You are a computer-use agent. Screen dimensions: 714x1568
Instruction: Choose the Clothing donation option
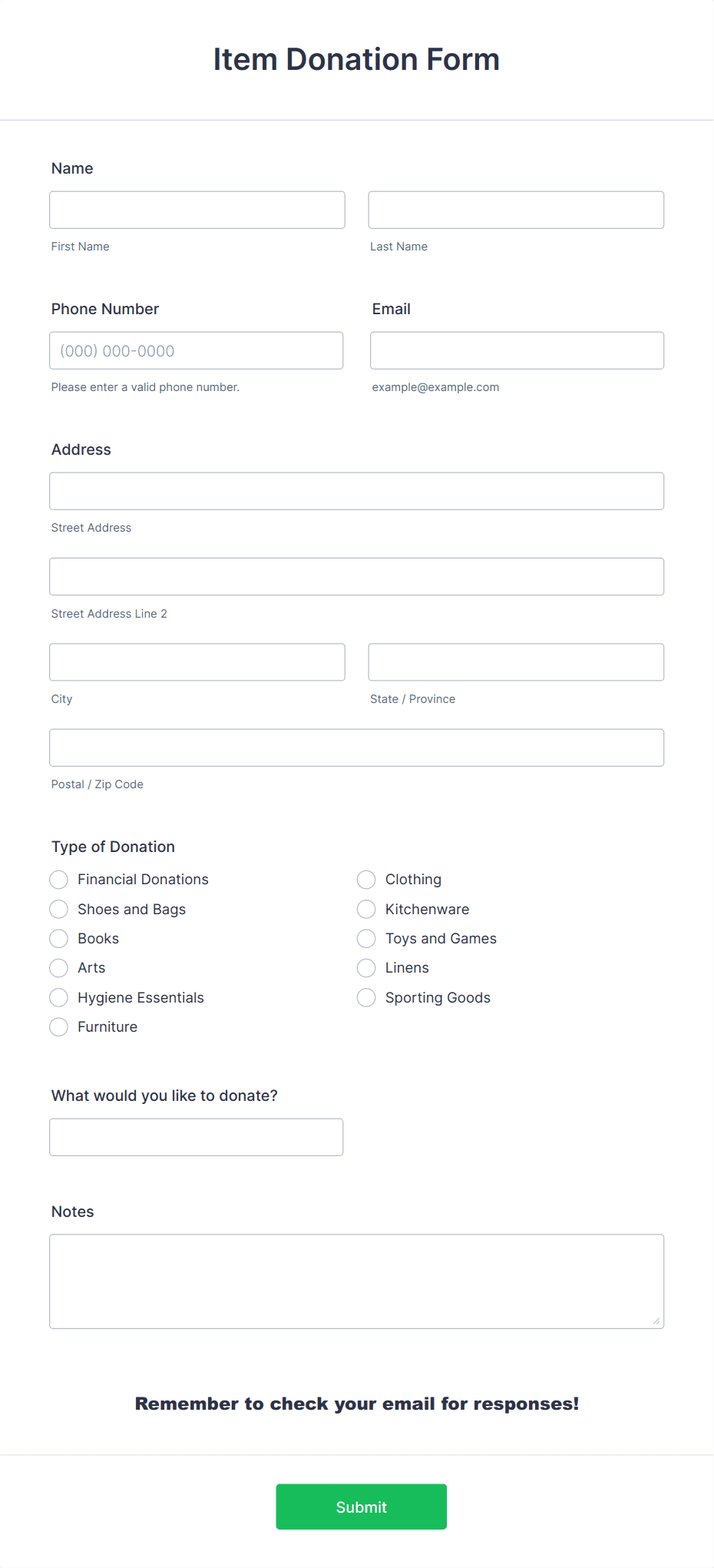tap(366, 880)
